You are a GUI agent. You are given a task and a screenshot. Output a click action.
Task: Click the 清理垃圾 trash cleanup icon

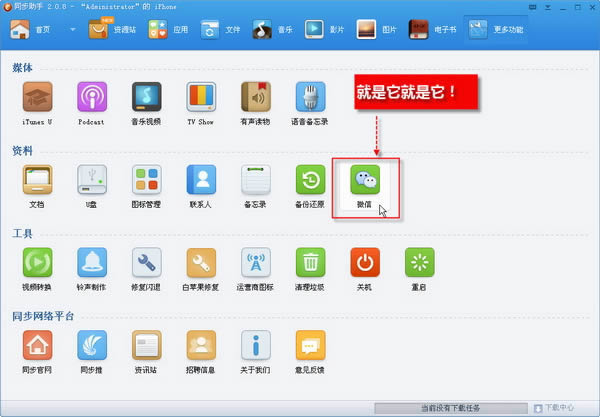310,264
